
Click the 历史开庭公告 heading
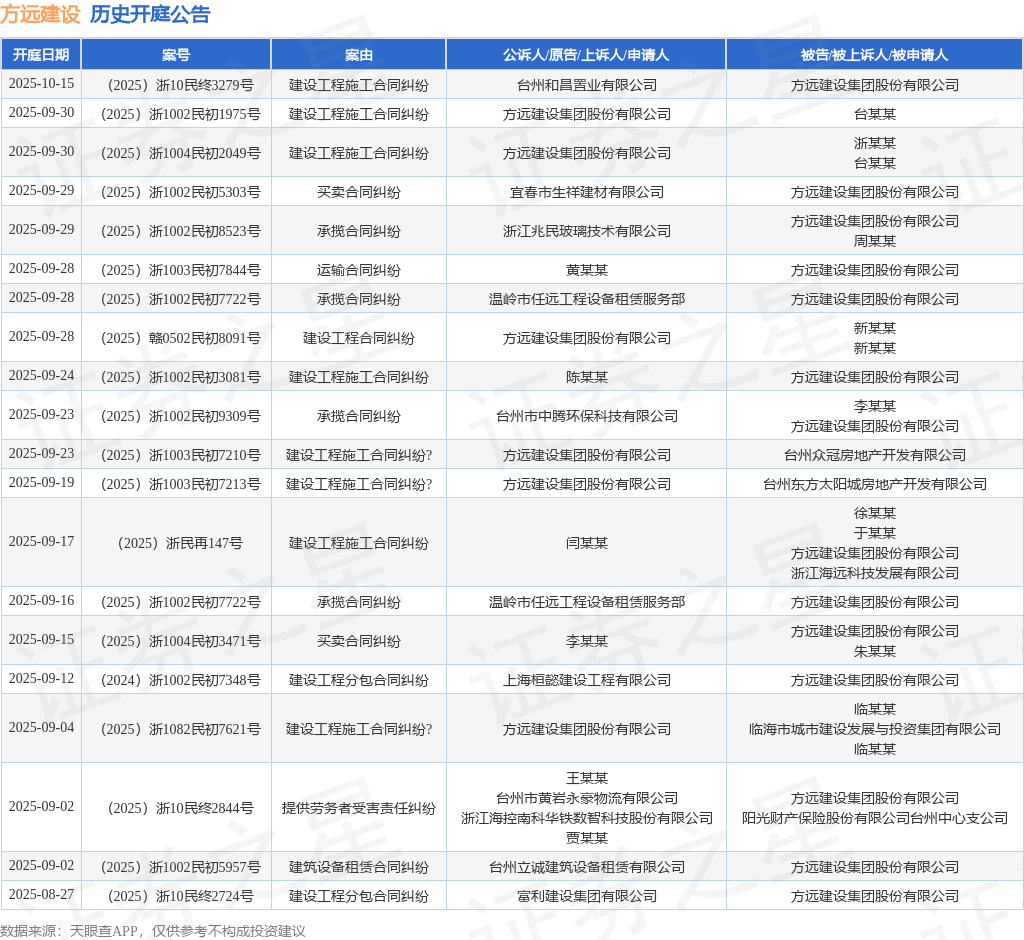click(x=150, y=14)
